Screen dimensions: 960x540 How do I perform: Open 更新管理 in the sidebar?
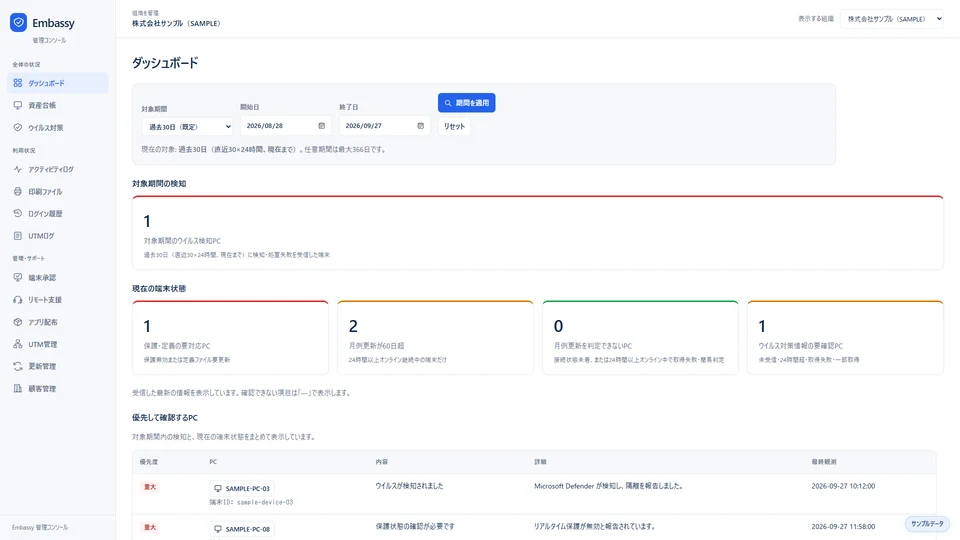click(x=58, y=366)
